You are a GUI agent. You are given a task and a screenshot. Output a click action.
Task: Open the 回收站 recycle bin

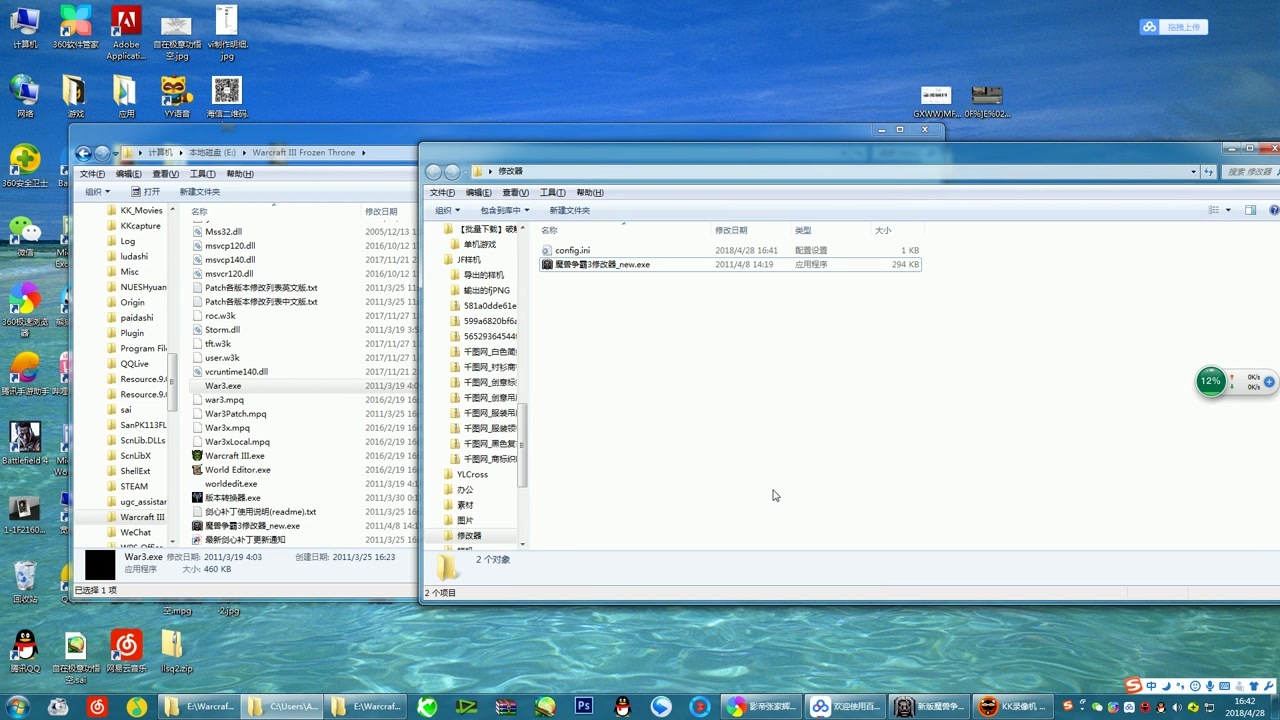[x=25, y=582]
